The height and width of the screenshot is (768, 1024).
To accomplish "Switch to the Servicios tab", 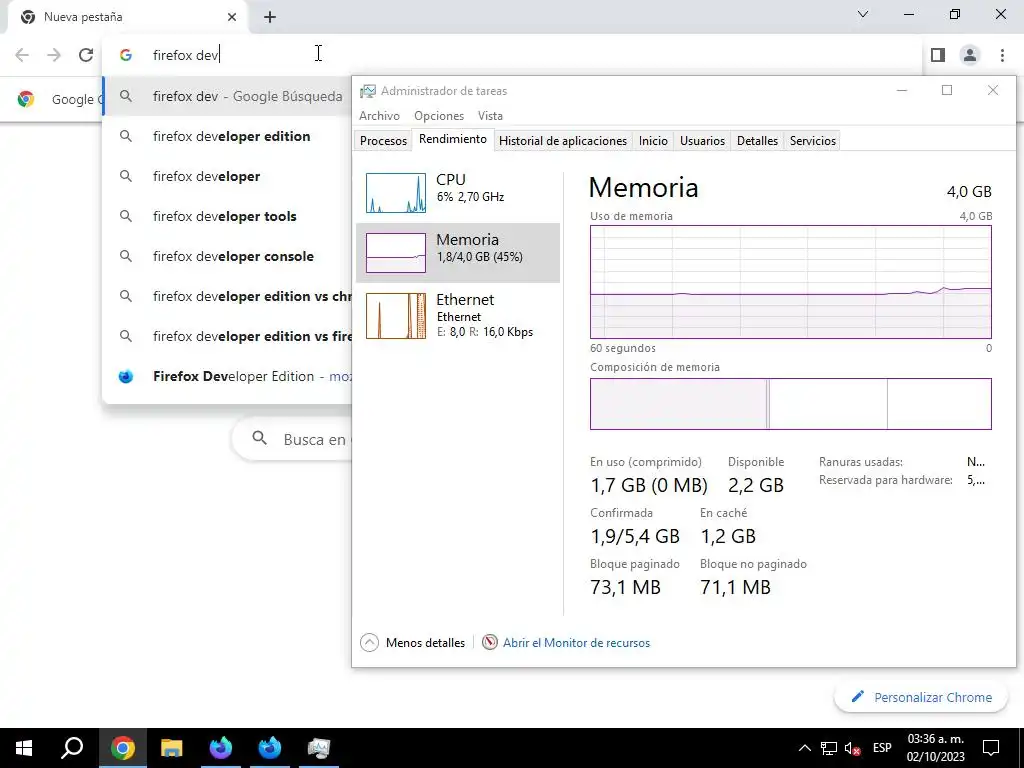I will pyautogui.click(x=812, y=140).
